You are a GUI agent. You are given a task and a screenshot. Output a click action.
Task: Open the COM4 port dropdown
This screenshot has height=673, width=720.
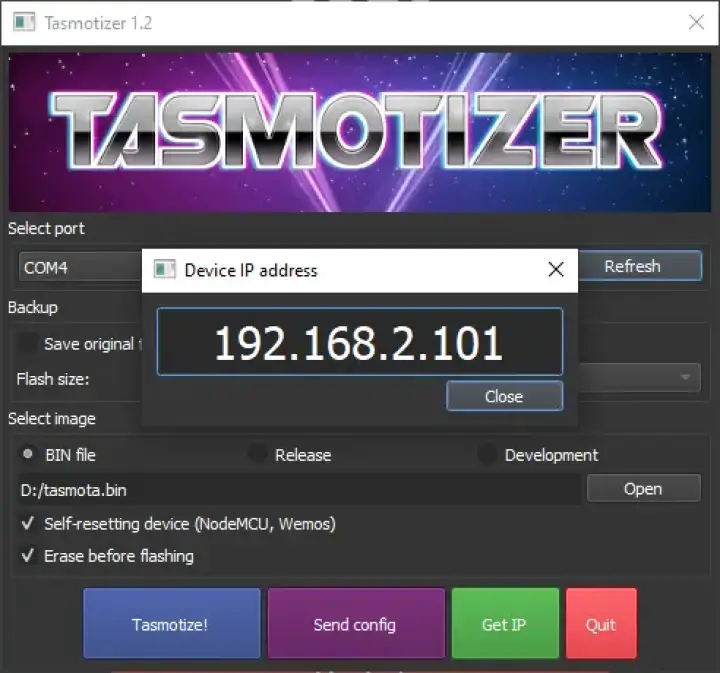pos(80,267)
